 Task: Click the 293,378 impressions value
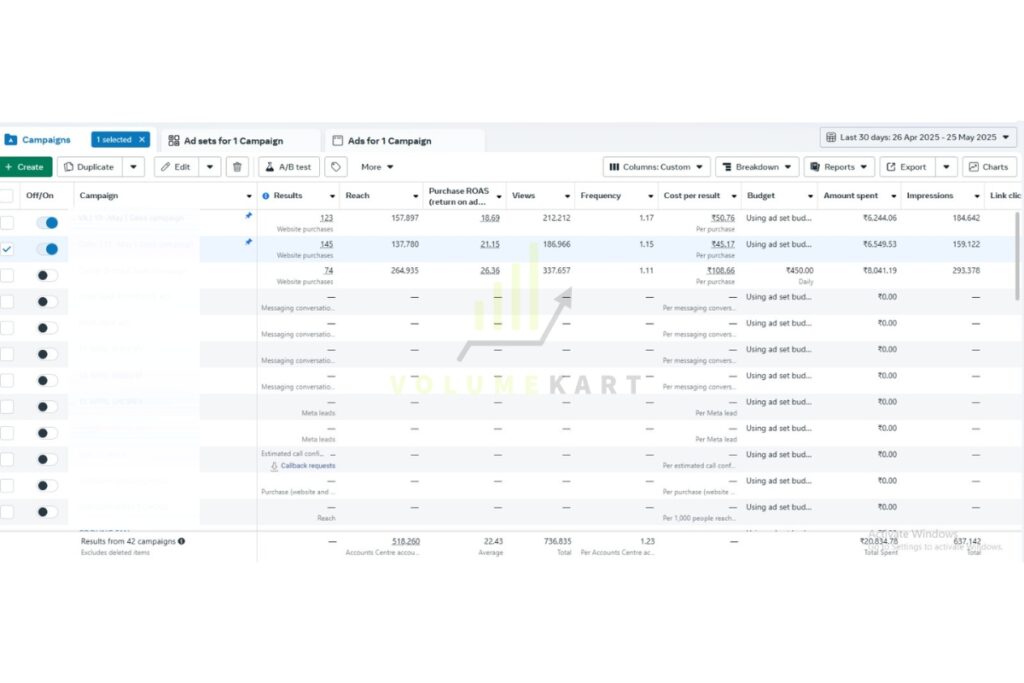966,270
